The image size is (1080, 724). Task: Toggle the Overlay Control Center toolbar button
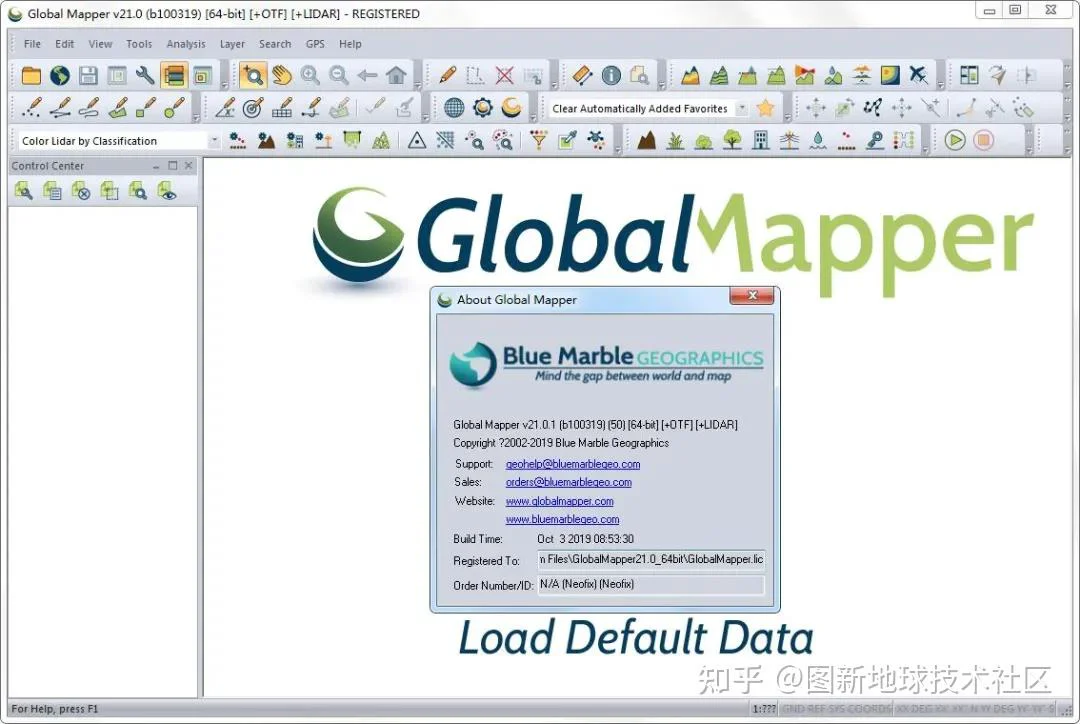(x=174, y=75)
